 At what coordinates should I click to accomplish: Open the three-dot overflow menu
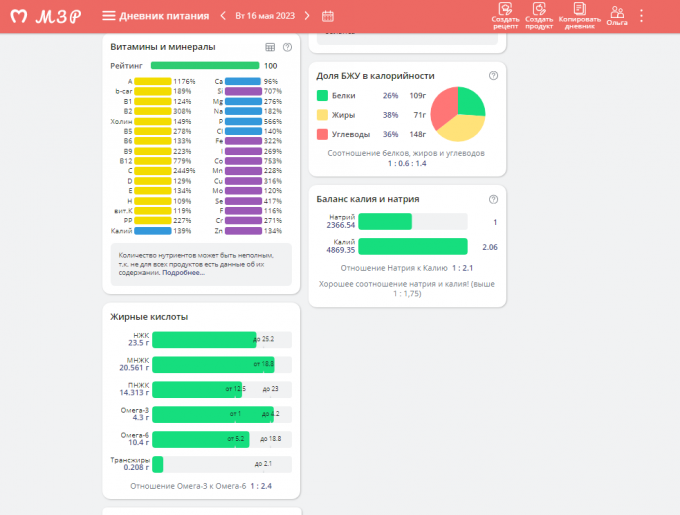pyautogui.click(x=642, y=16)
